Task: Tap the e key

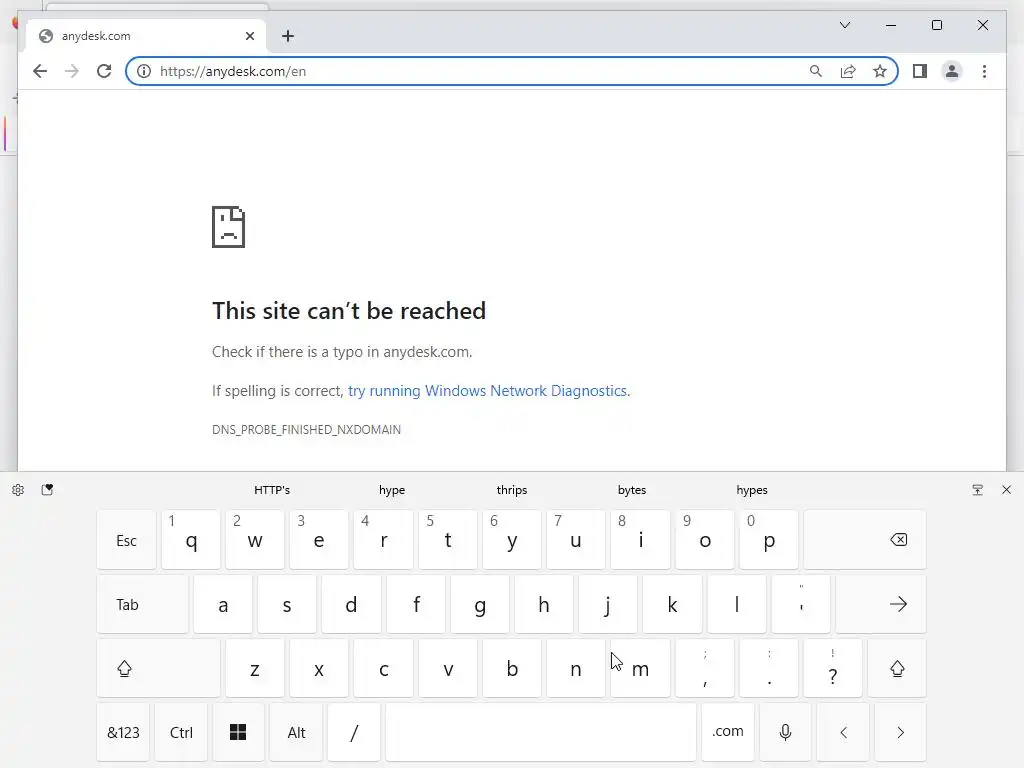Action: 319,540
